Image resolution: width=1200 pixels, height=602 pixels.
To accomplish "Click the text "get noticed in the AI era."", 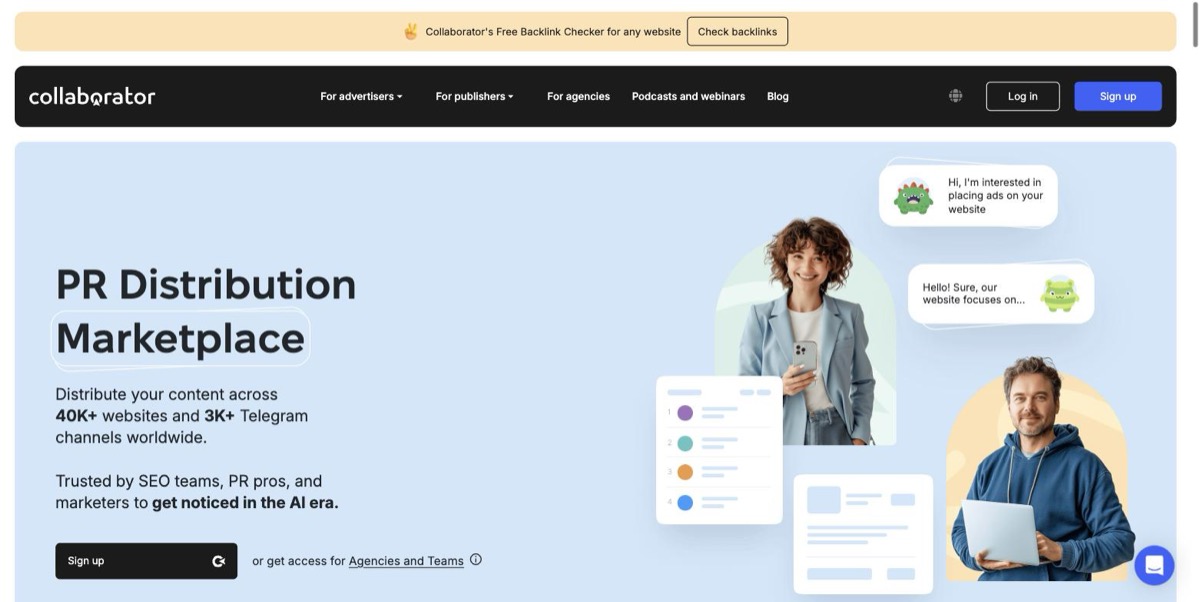I will (x=245, y=503).
